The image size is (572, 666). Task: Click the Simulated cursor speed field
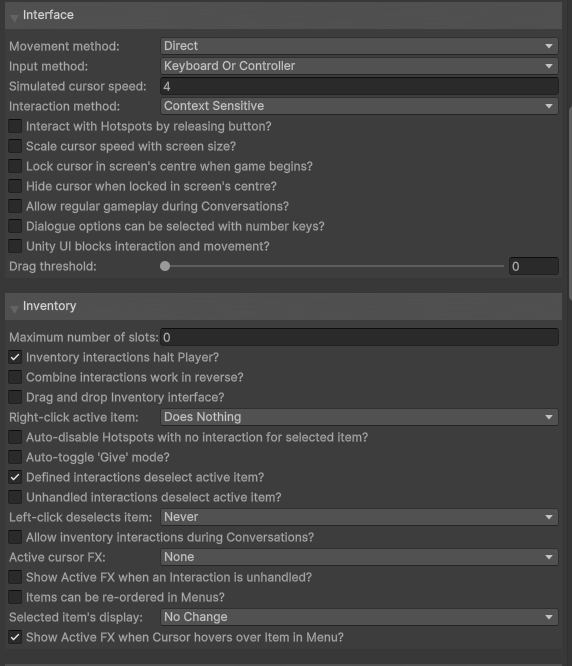(x=359, y=86)
